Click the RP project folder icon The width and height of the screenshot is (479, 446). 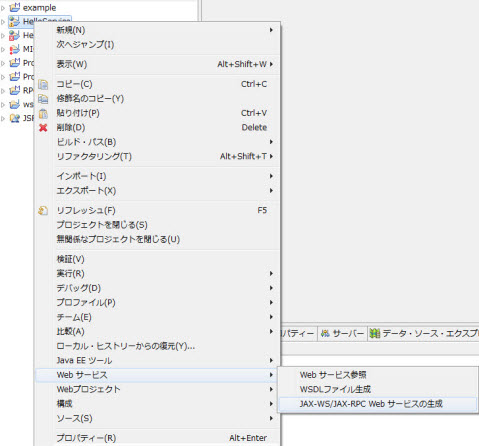15,90
